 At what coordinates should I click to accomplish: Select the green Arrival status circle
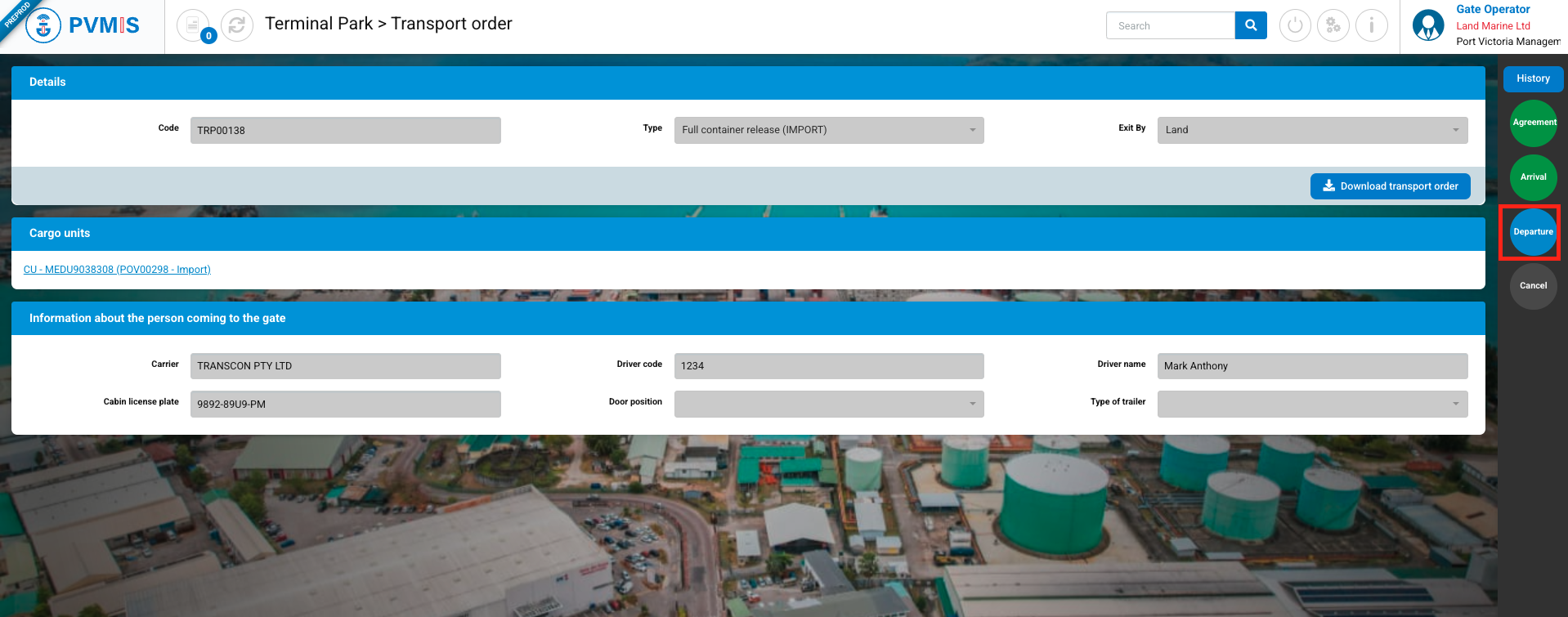(x=1533, y=177)
